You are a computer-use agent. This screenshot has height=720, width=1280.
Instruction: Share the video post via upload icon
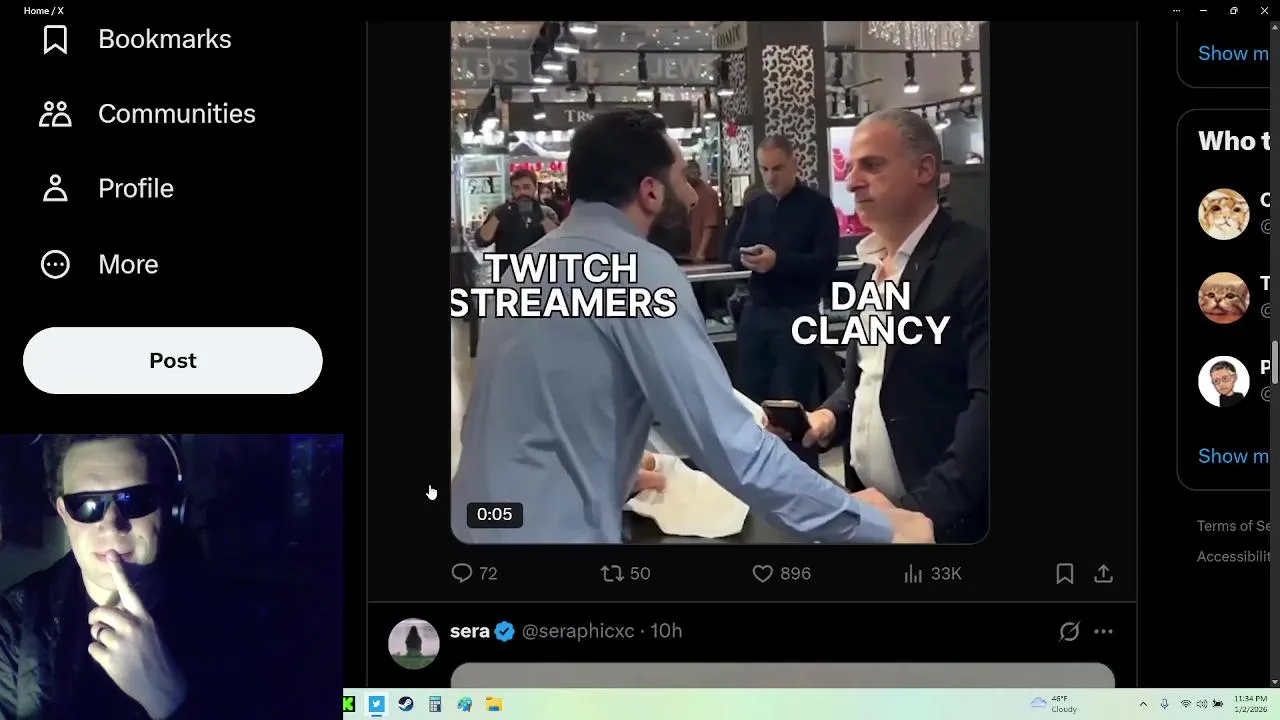click(1103, 573)
